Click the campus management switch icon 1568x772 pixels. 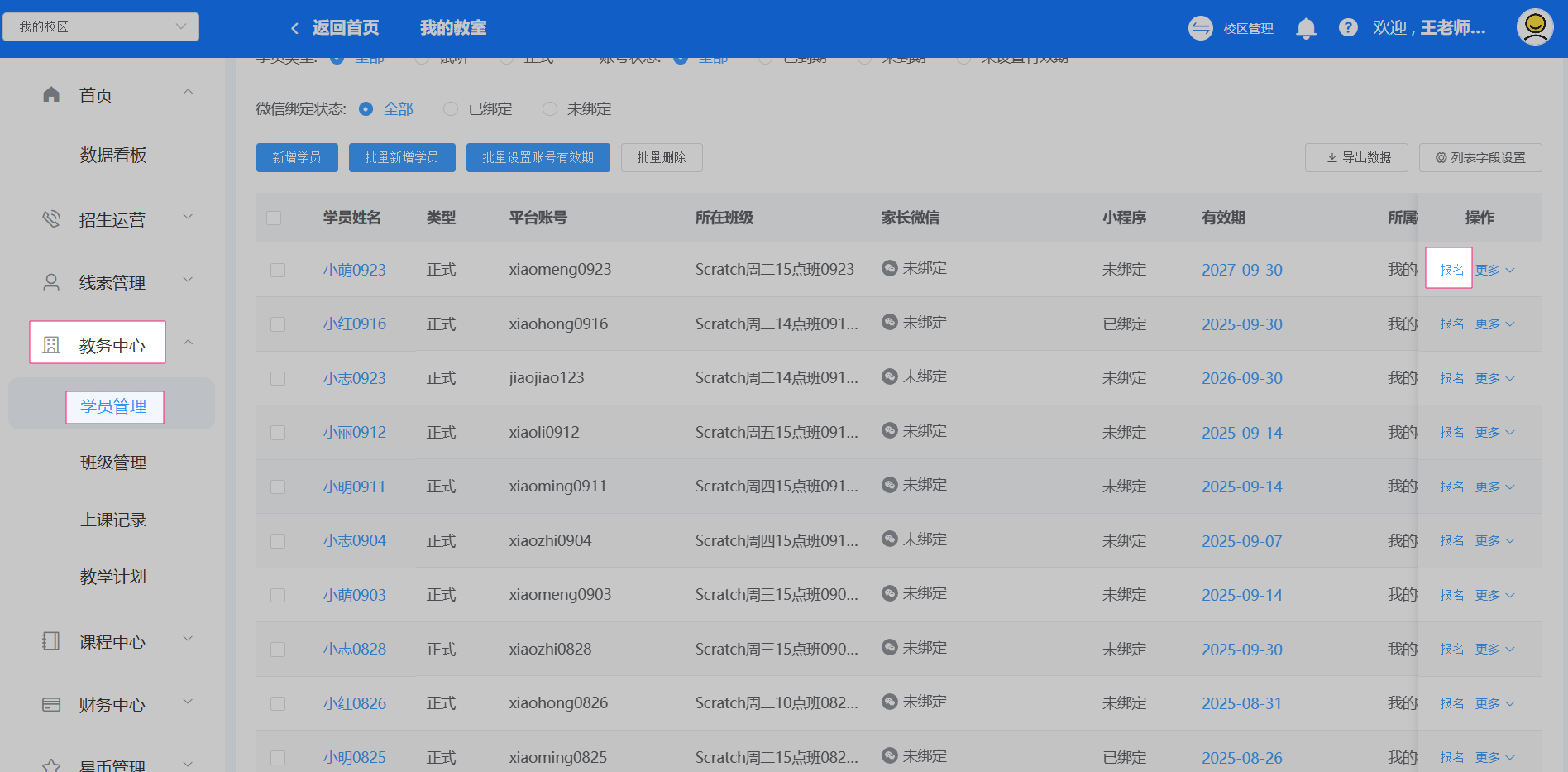[x=1200, y=28]
